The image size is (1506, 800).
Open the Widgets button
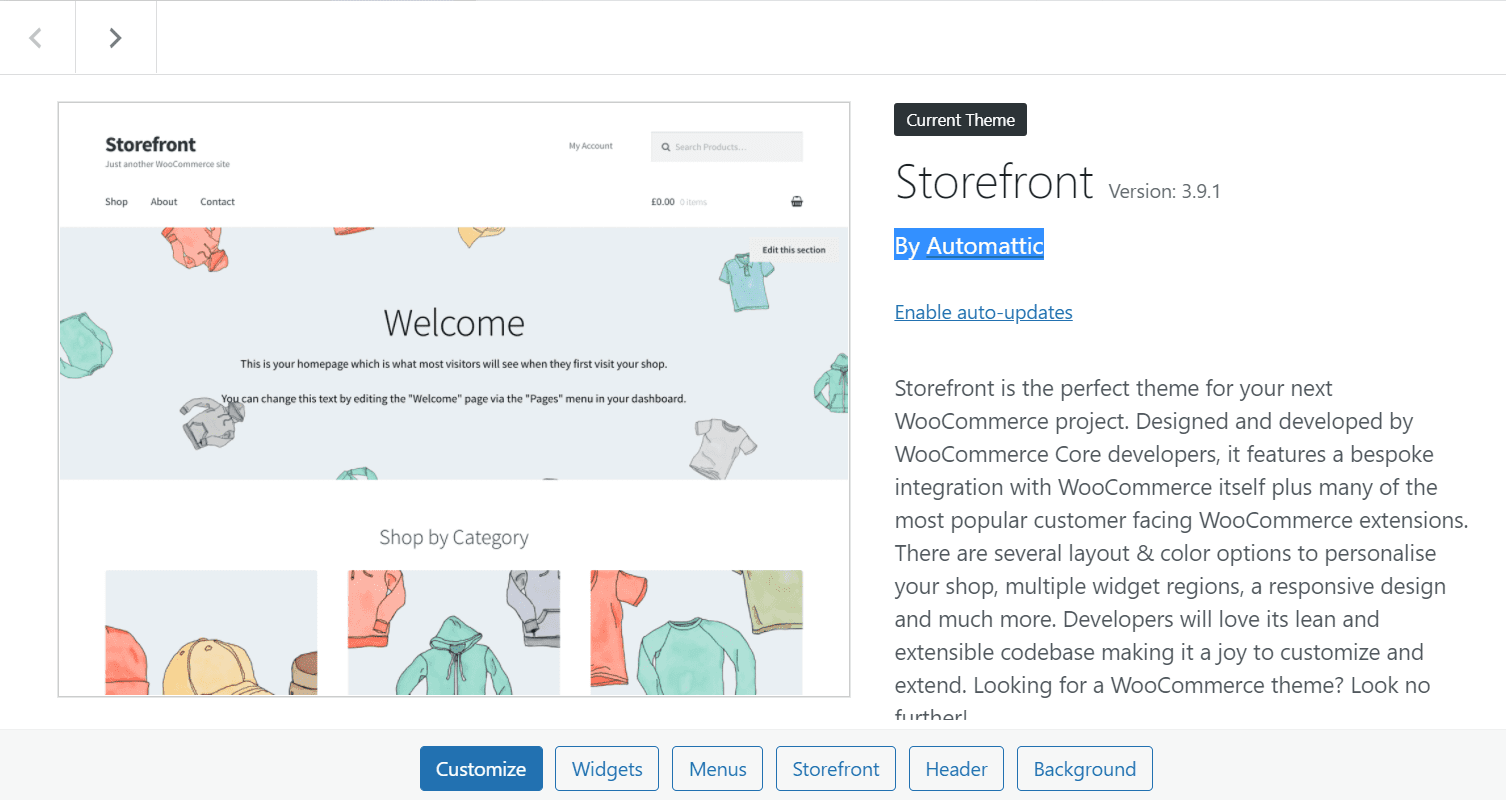[x=607, y=769]
